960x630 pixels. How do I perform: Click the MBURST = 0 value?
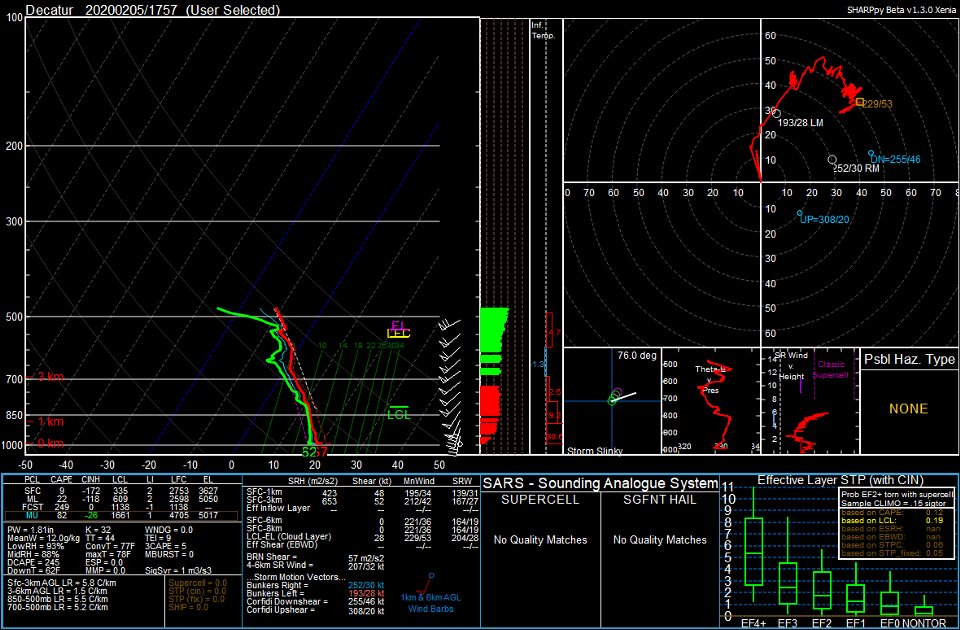point(169,554)
